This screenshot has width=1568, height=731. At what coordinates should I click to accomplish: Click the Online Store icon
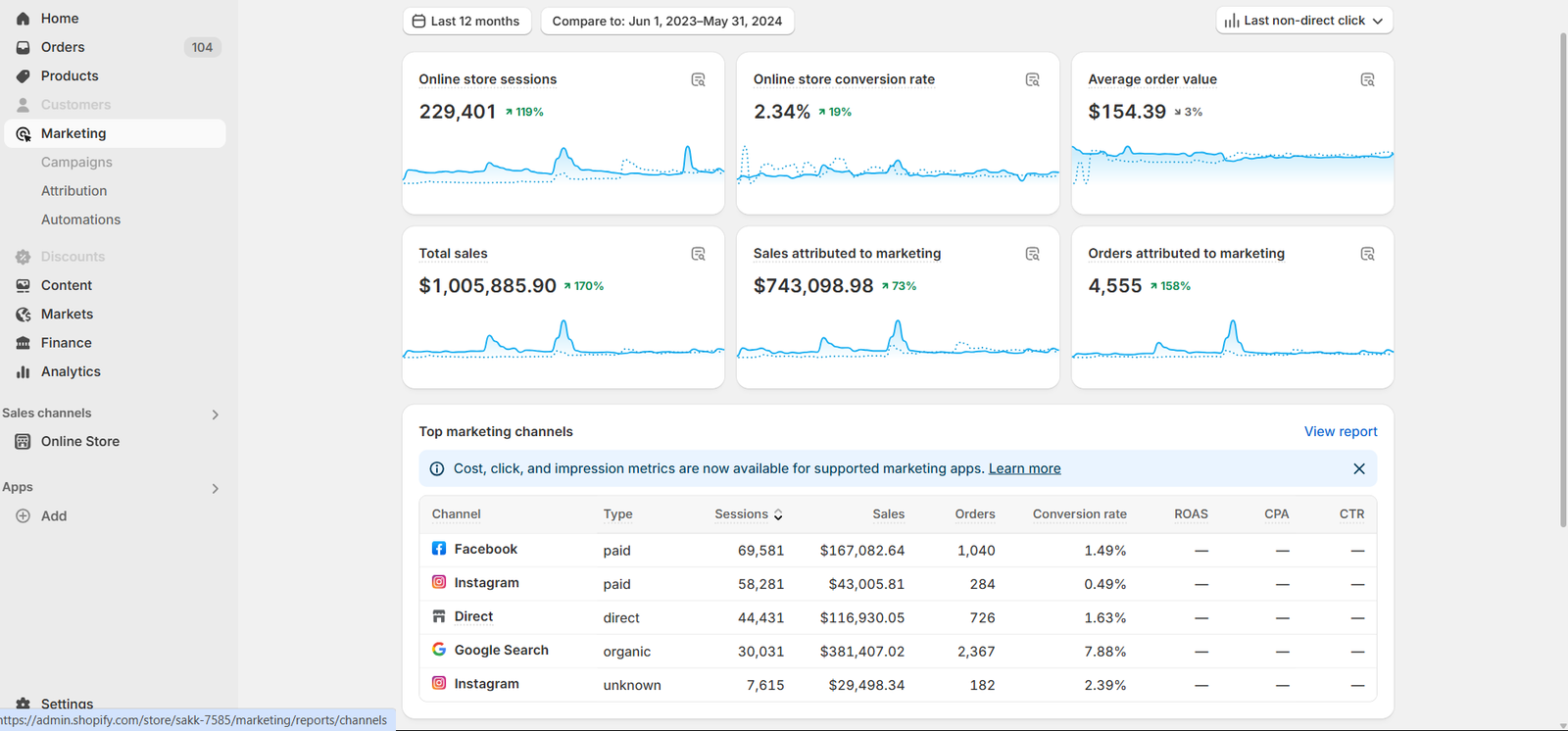tap(23, 441)
